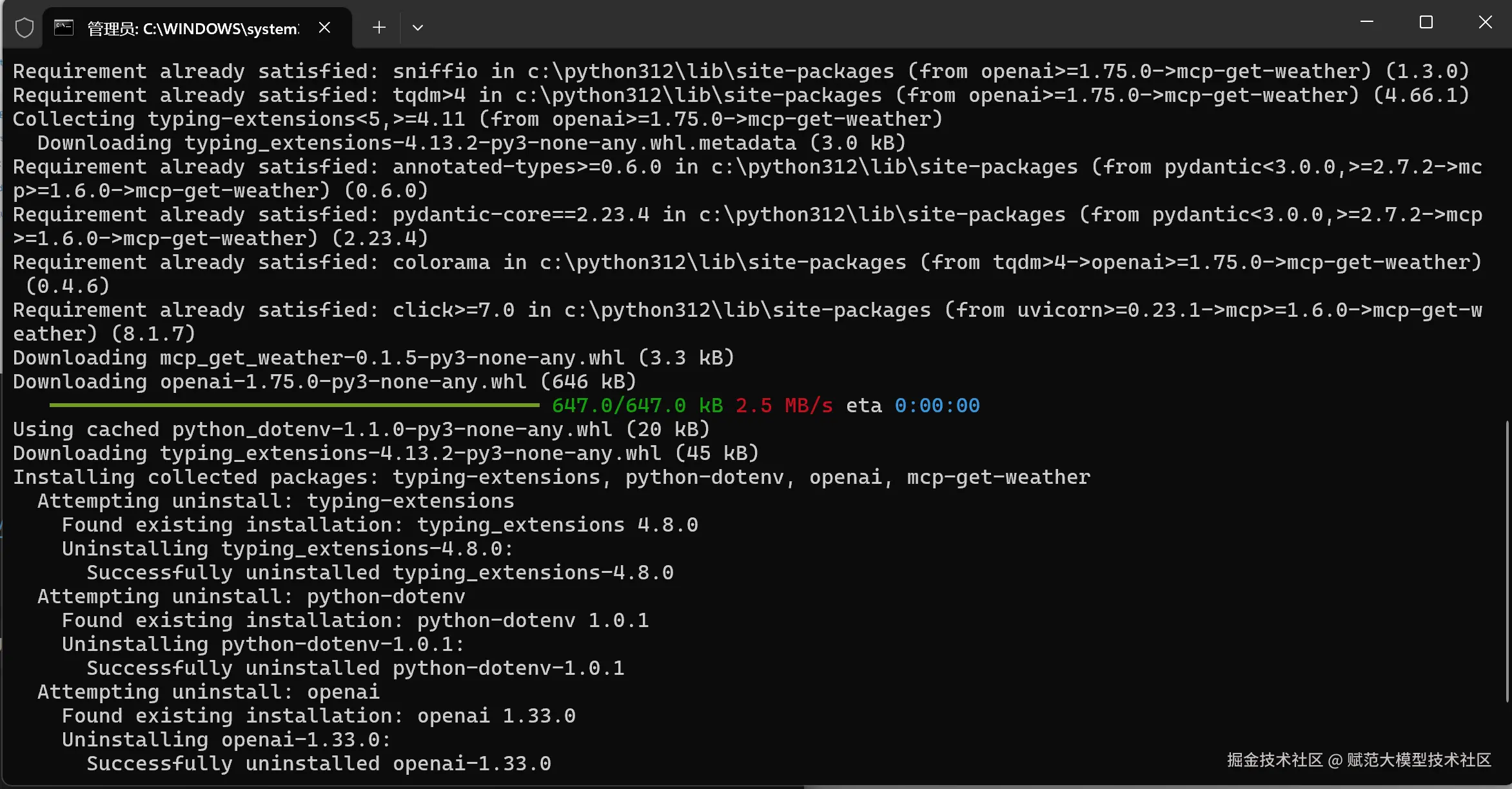Minimize the terminal window

[x=1366, y=23]
